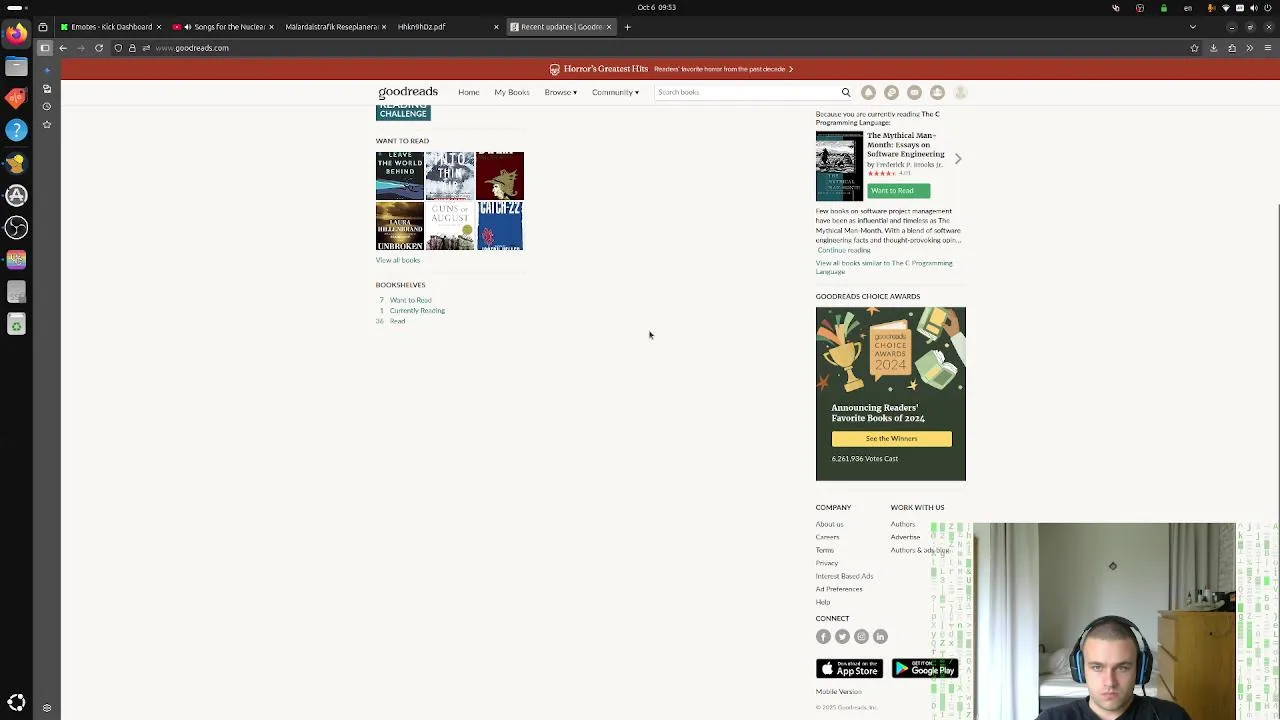Click the See the Winners button

coord(891,438)
